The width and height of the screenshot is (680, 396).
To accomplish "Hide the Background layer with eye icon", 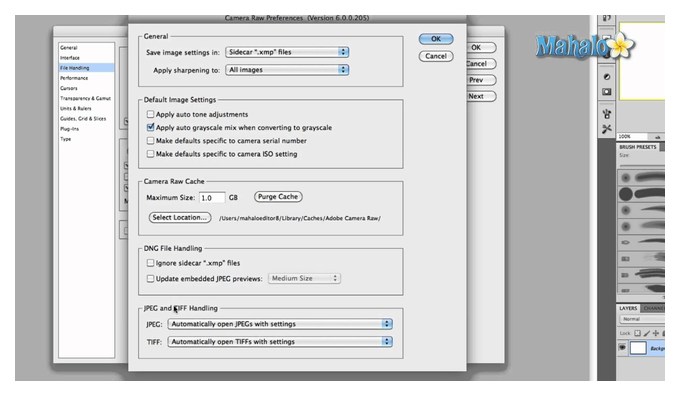I will (622, 348).
